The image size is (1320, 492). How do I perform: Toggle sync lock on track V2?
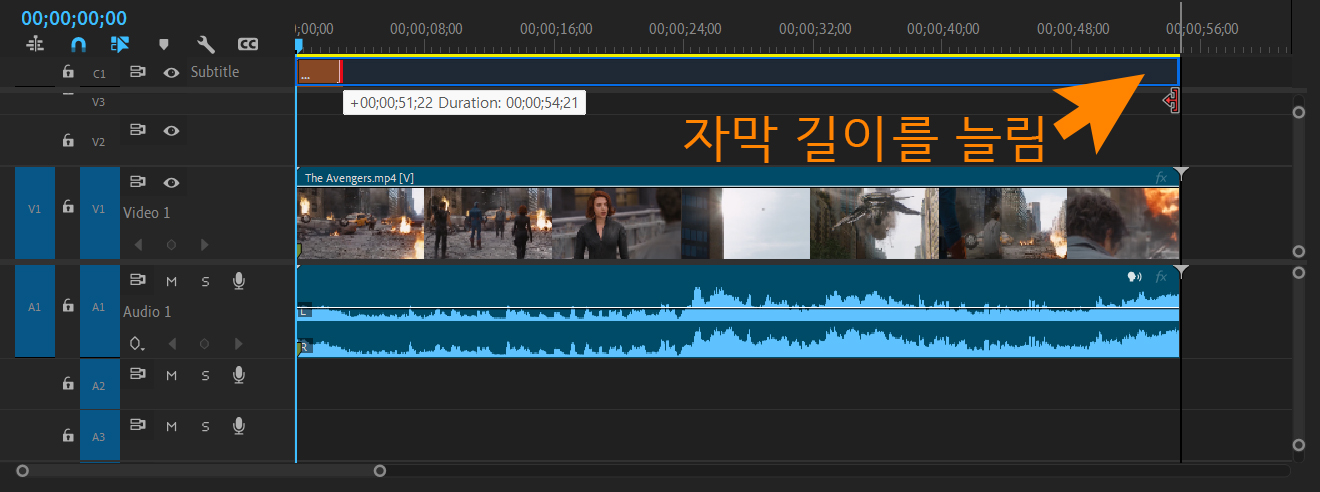coord(138,130)
